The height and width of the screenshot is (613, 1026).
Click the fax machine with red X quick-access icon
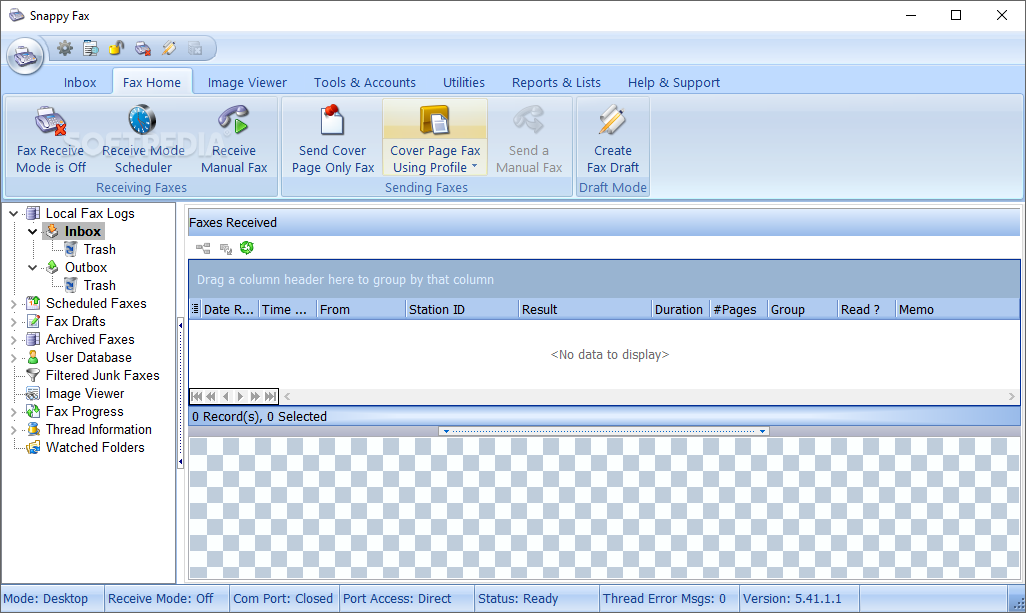click(x=143, y=48)
